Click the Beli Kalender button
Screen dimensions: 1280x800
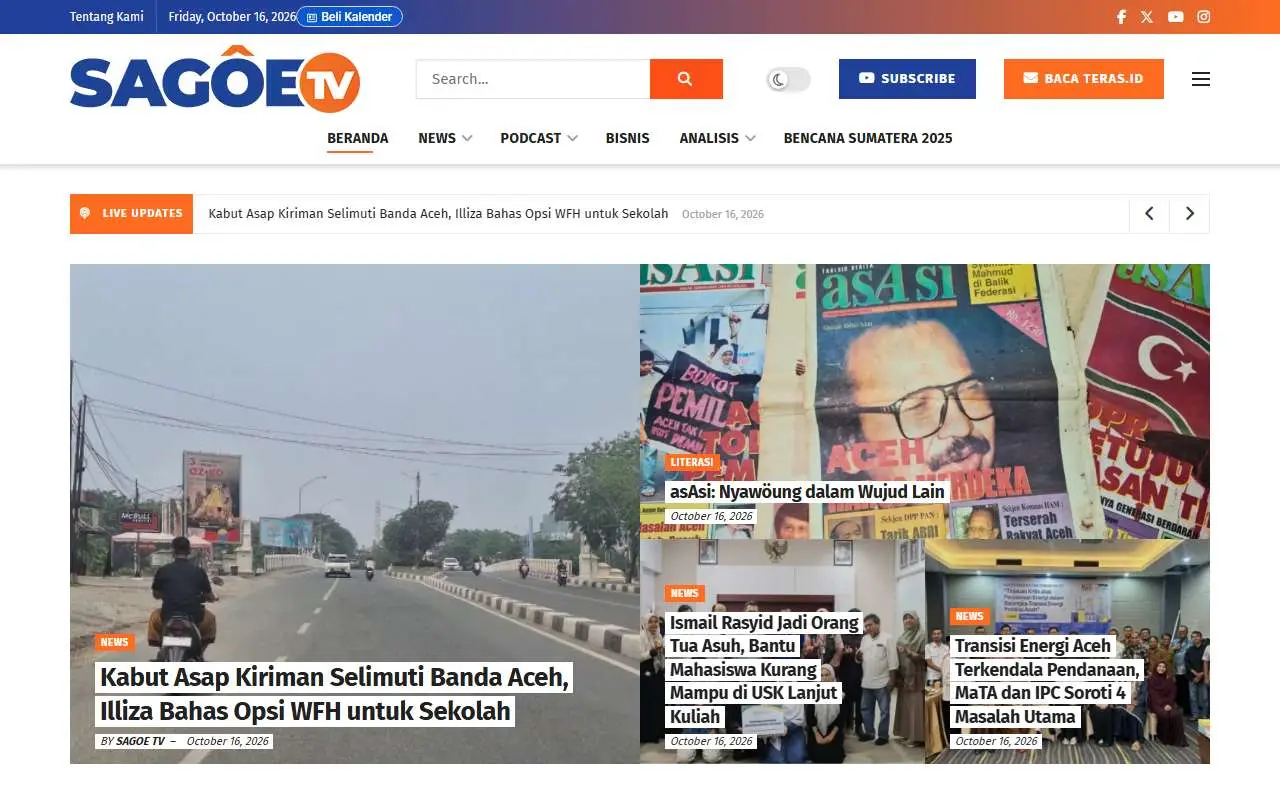coord(350,17)
